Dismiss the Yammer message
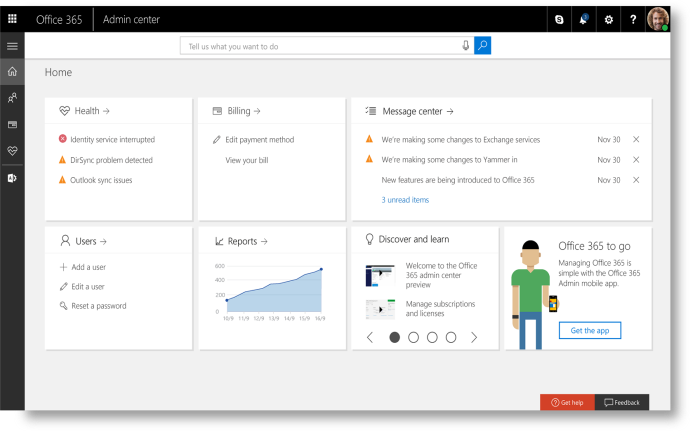Image resolution: width=690 pixels, height=431 pixels. (x=636, y=160)
